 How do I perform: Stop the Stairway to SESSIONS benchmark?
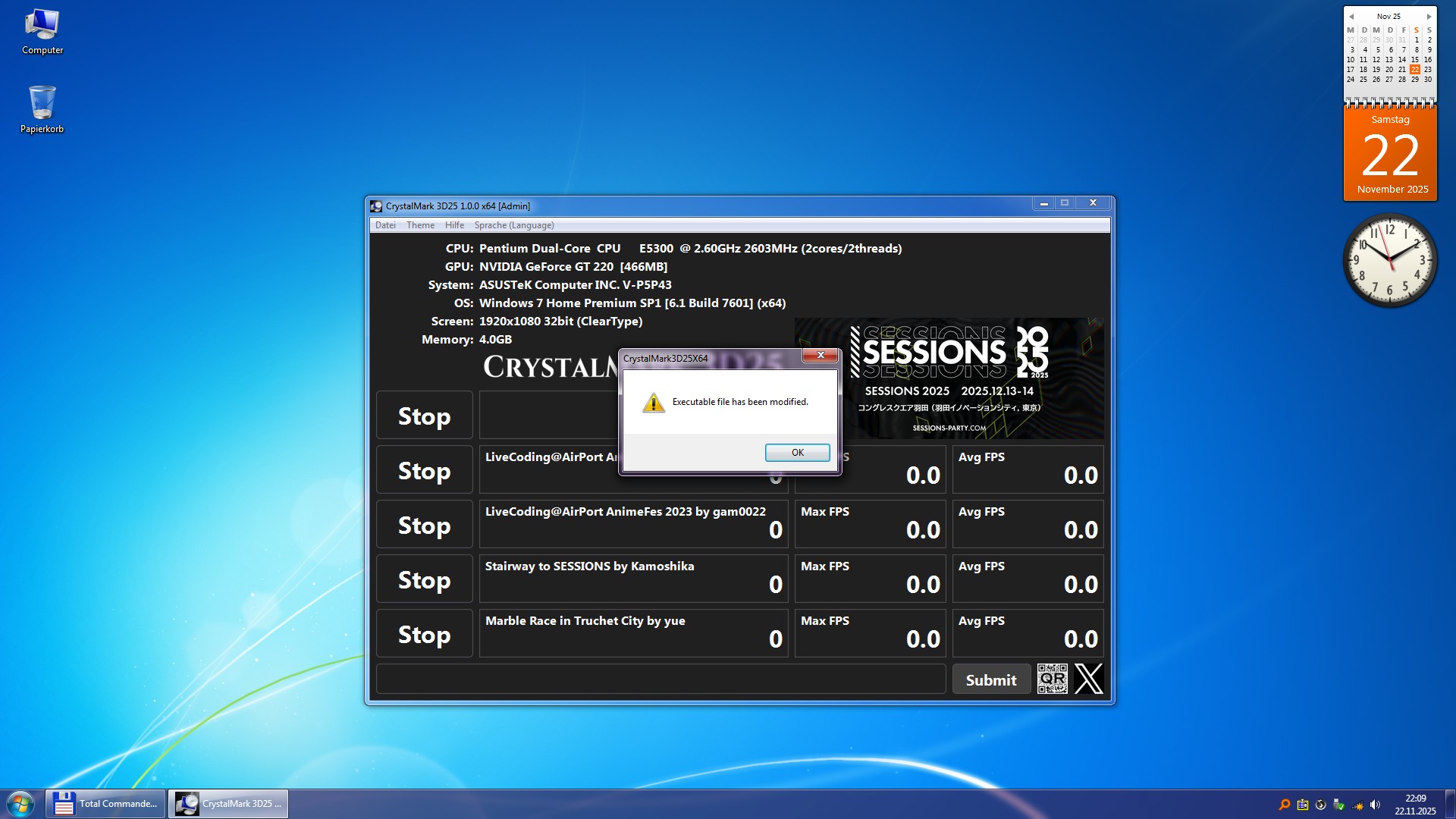[424, 579]
